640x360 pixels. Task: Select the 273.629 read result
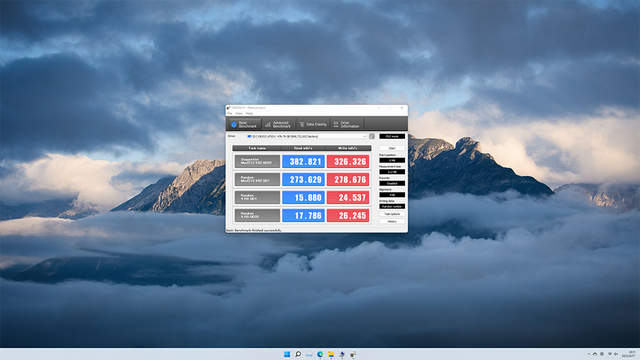303,179
